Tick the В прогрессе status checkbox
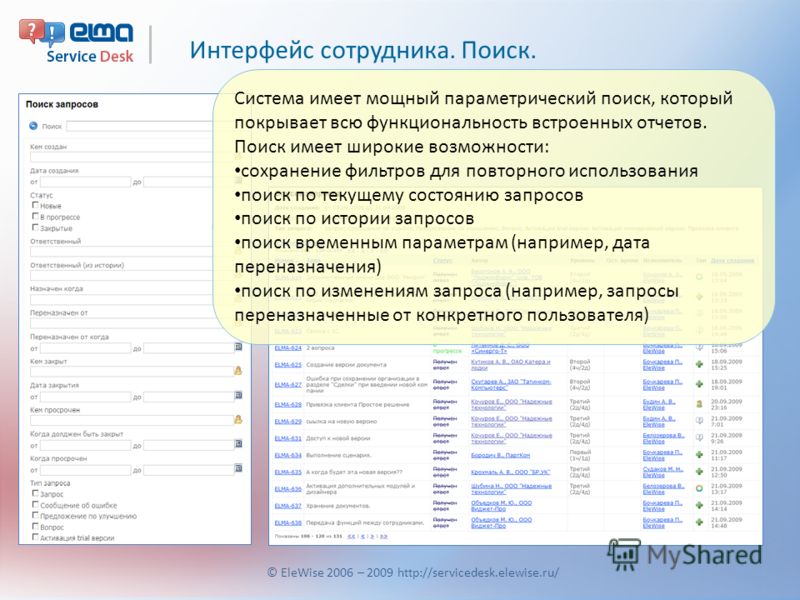The height and width of the screenshot is (600, 800). coord(35,216)
